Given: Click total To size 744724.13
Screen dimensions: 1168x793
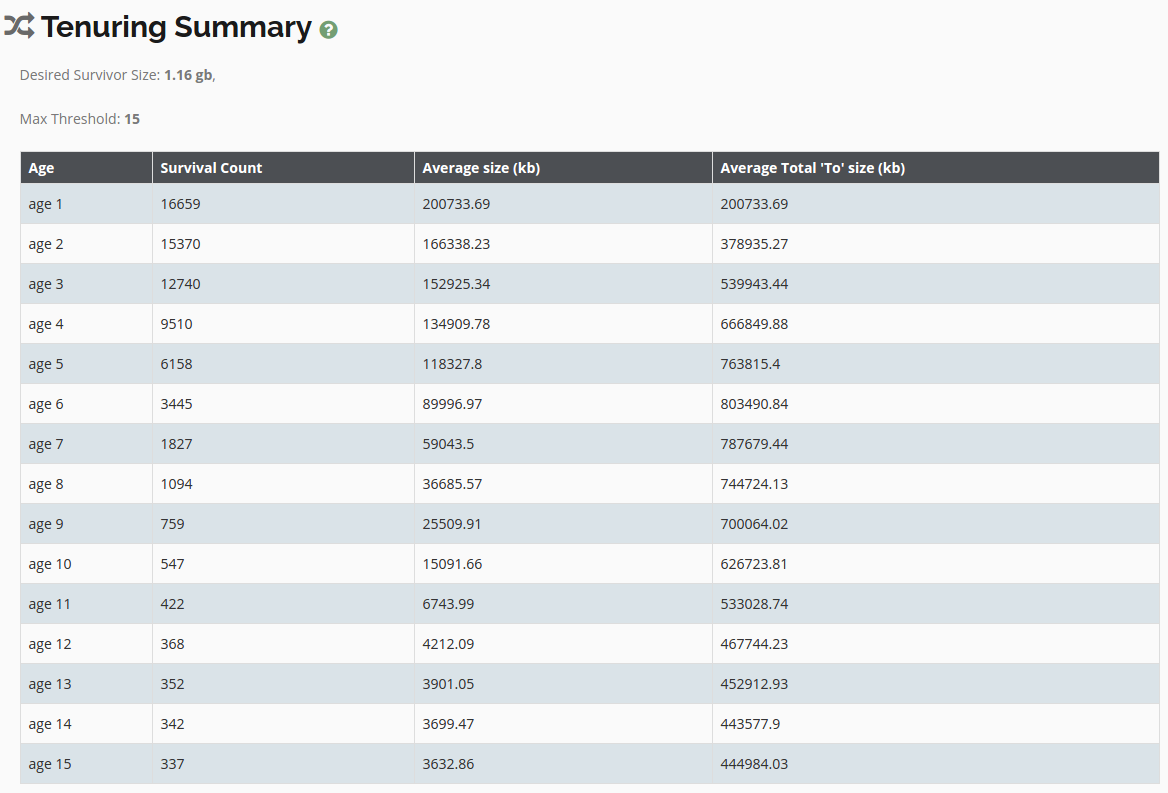Looking at the screenshot, I should coord(754,485).
